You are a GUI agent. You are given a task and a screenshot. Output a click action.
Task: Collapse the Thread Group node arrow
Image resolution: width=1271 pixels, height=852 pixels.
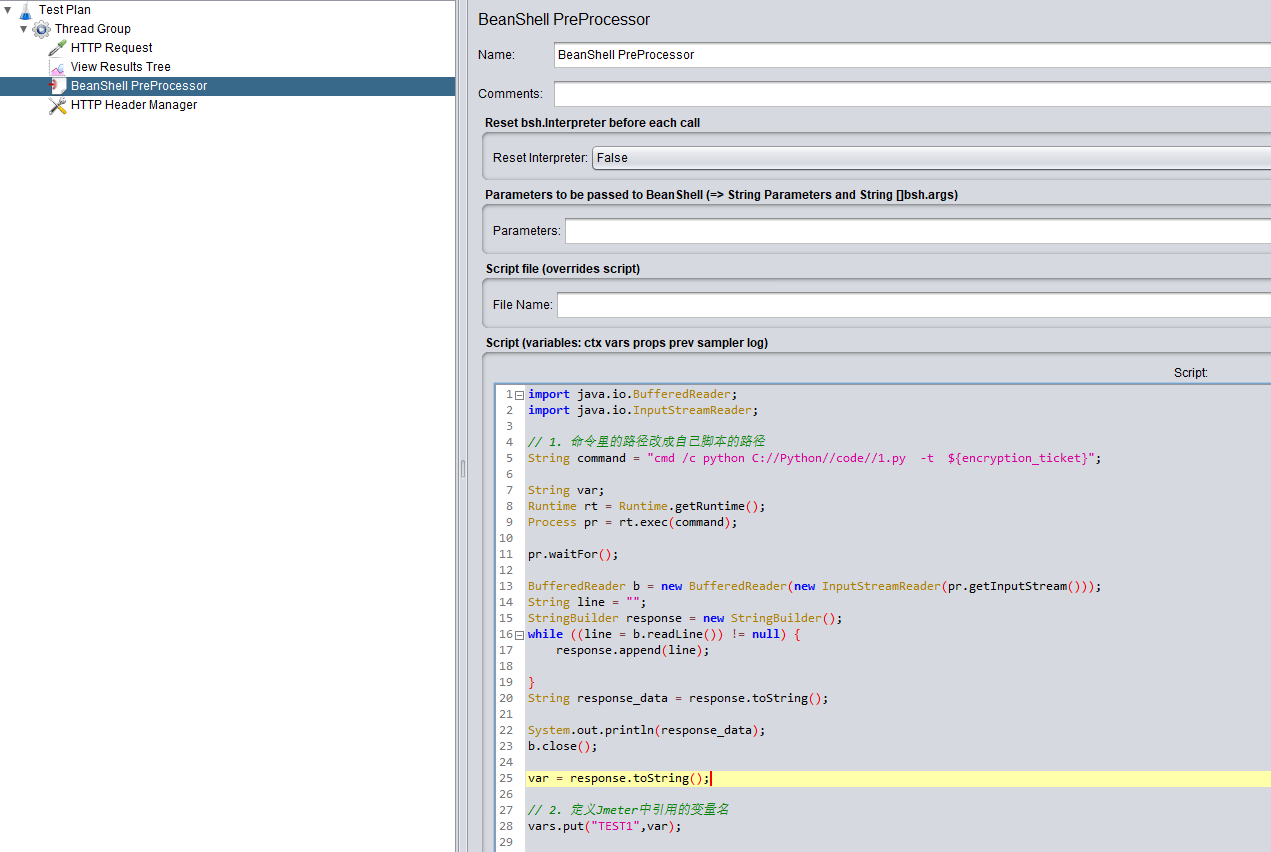[24, 29]
